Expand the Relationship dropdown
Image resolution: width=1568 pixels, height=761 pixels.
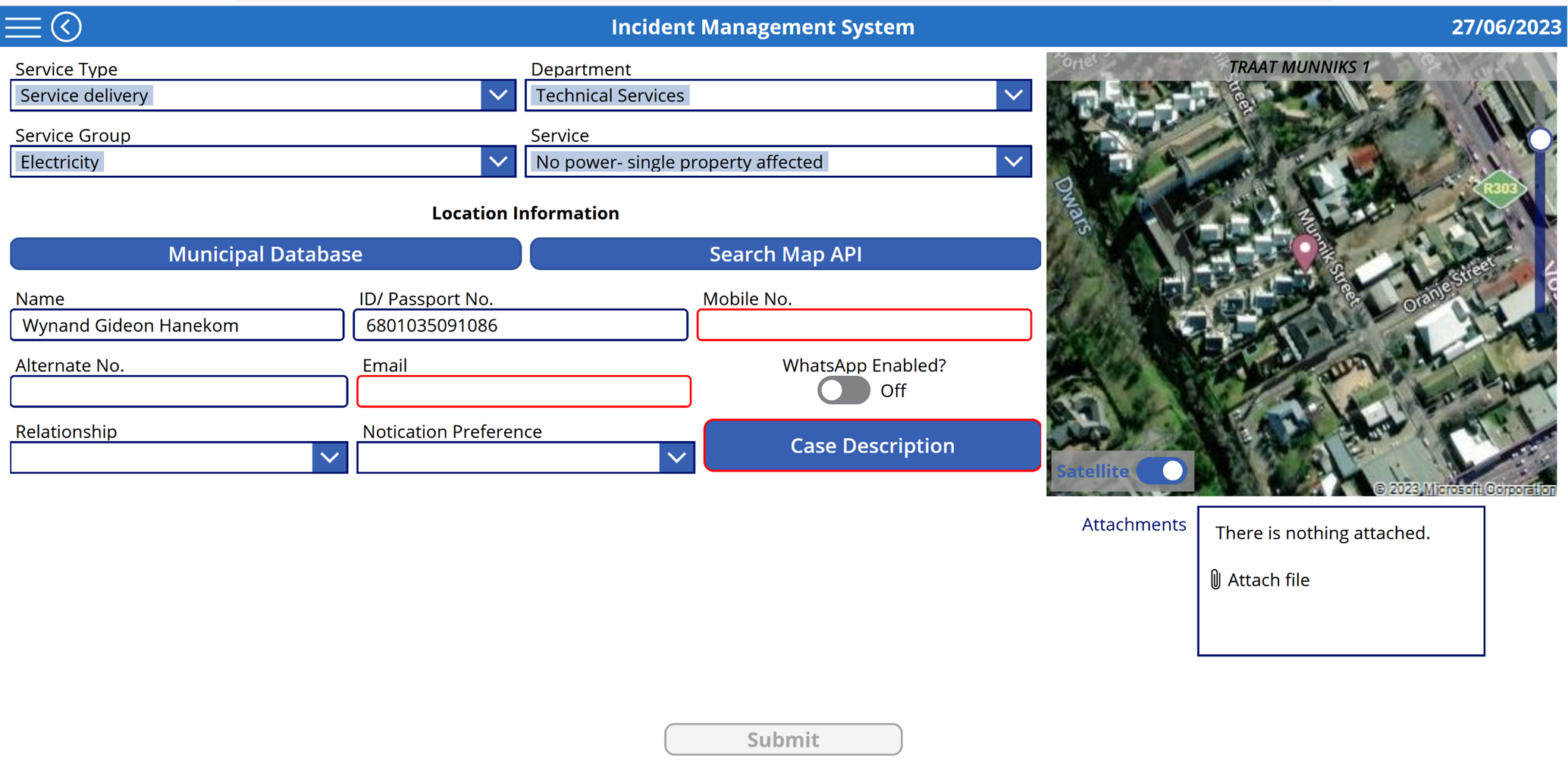pos(329,458)
